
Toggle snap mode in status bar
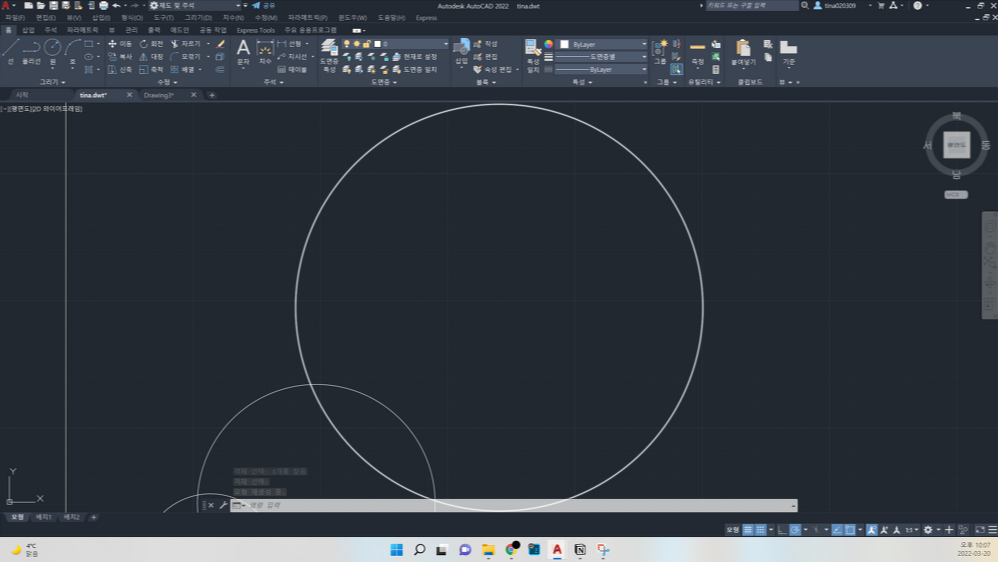[760, 530]
